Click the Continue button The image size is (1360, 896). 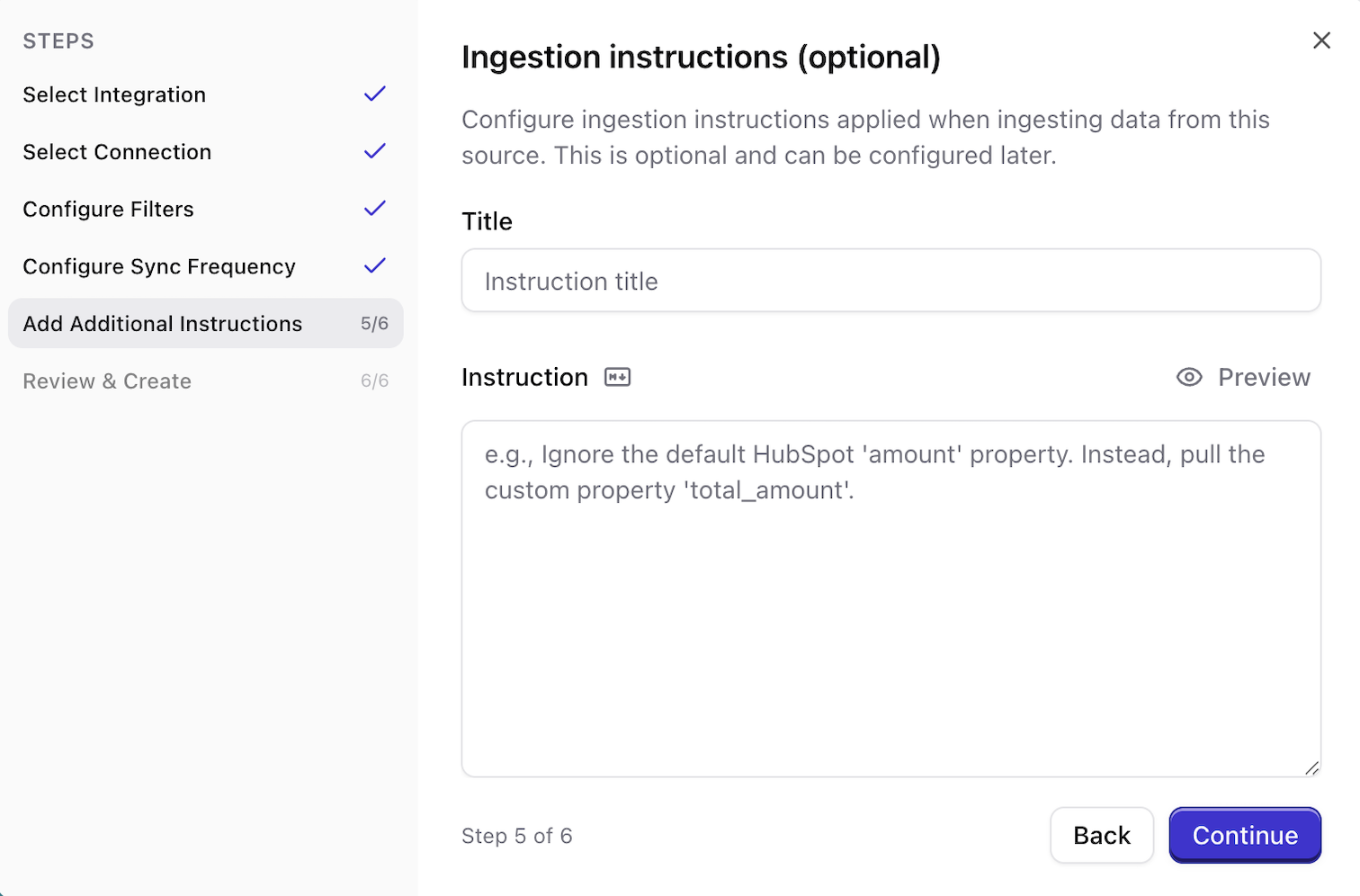pyautogui.click(x=1245, y=835)
